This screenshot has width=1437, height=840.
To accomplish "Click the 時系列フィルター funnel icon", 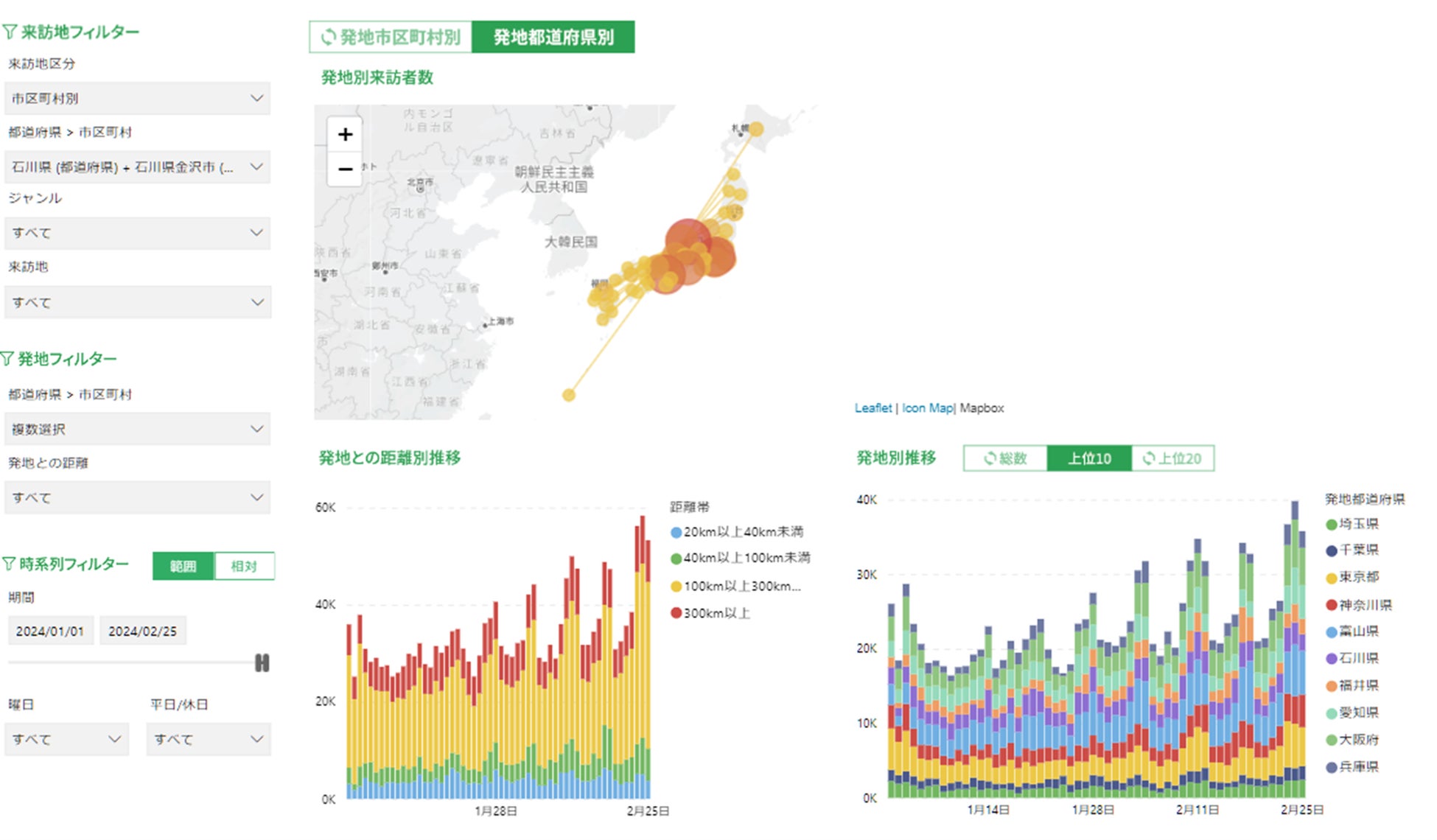I will pos(9,564).
